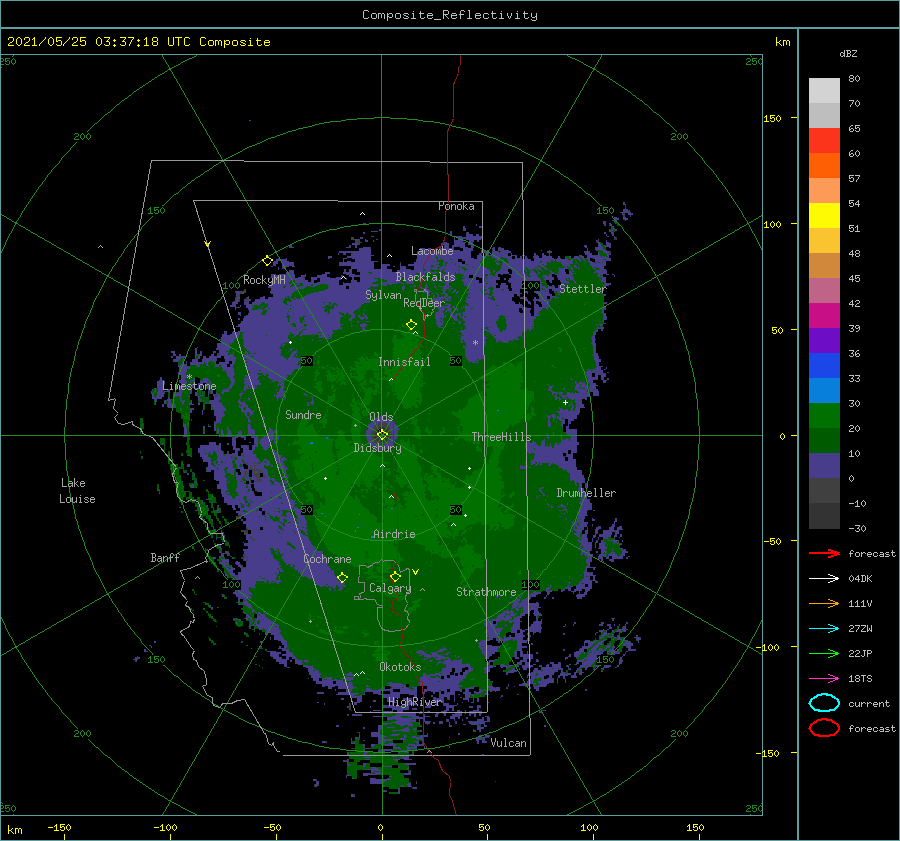Click the Banff label
Image resolution: width=900 pixels, height=841 pixels.
[x=165, y=557]
